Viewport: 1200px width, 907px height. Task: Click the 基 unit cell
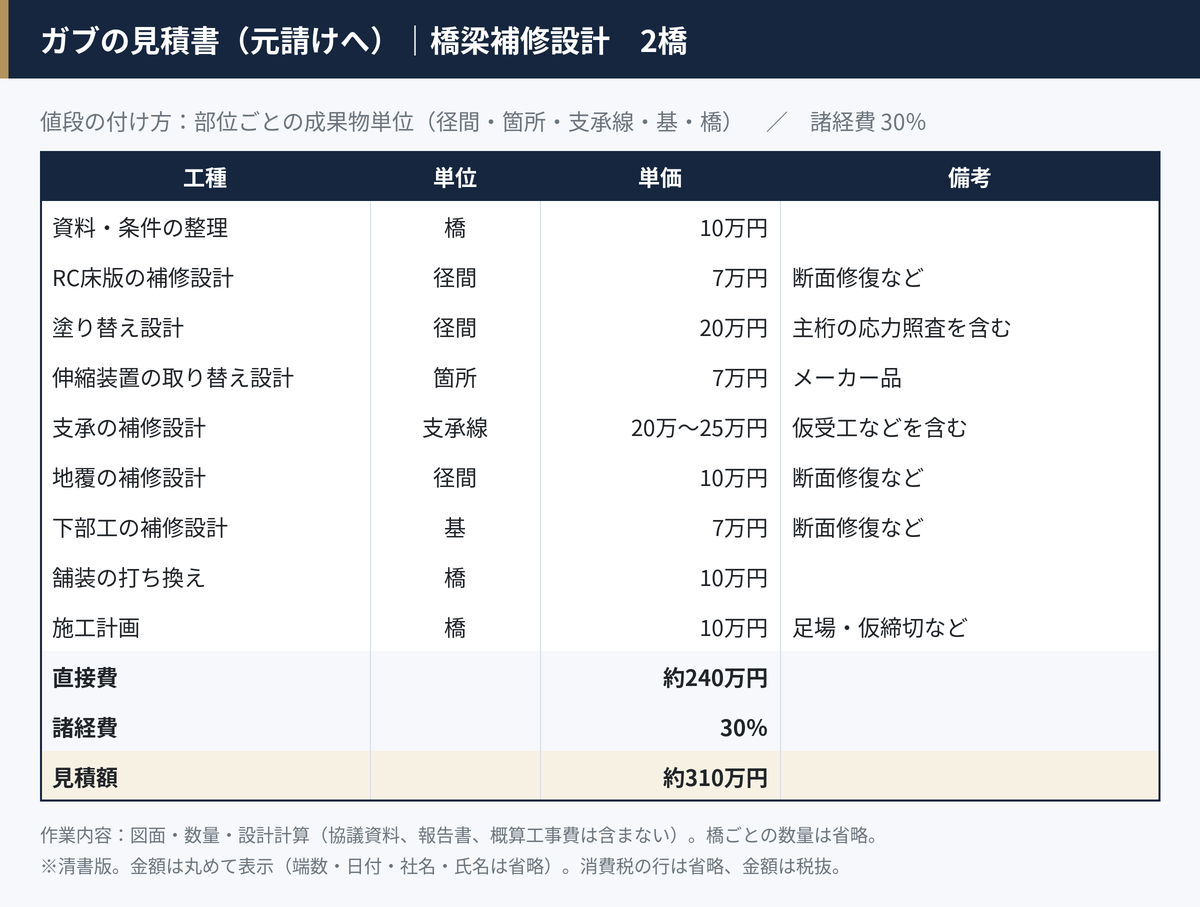[x=455, y=528]
